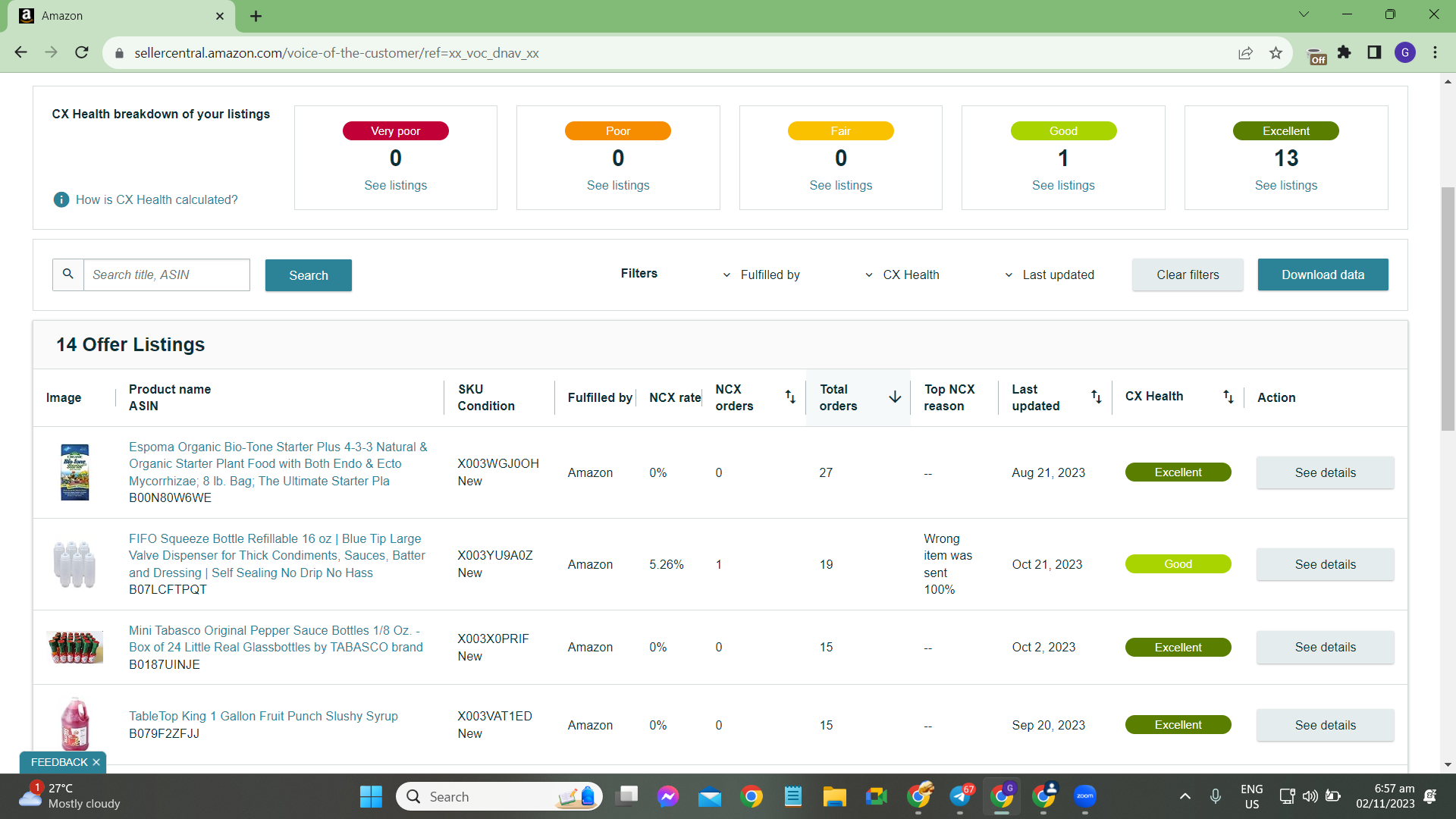This screenshot has height=819, width=1456.
Task: Click the extension icon labeled Off
Action: 1317,55
